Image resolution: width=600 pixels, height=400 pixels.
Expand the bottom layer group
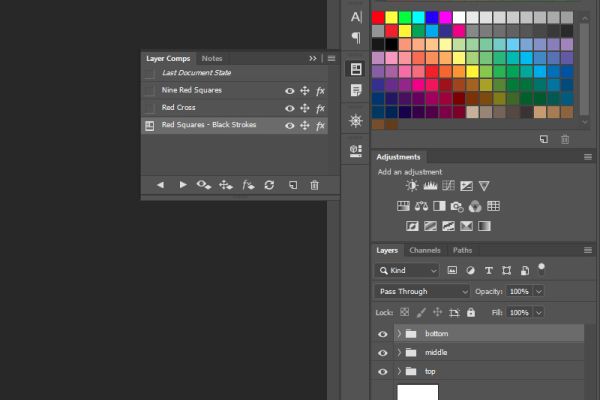coord(399,333)
